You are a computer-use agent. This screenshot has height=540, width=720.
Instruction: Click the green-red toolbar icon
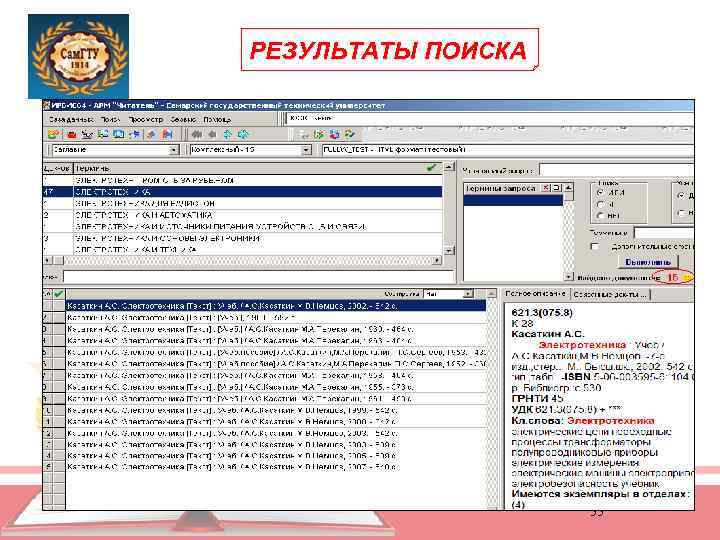tap(319, 135)
